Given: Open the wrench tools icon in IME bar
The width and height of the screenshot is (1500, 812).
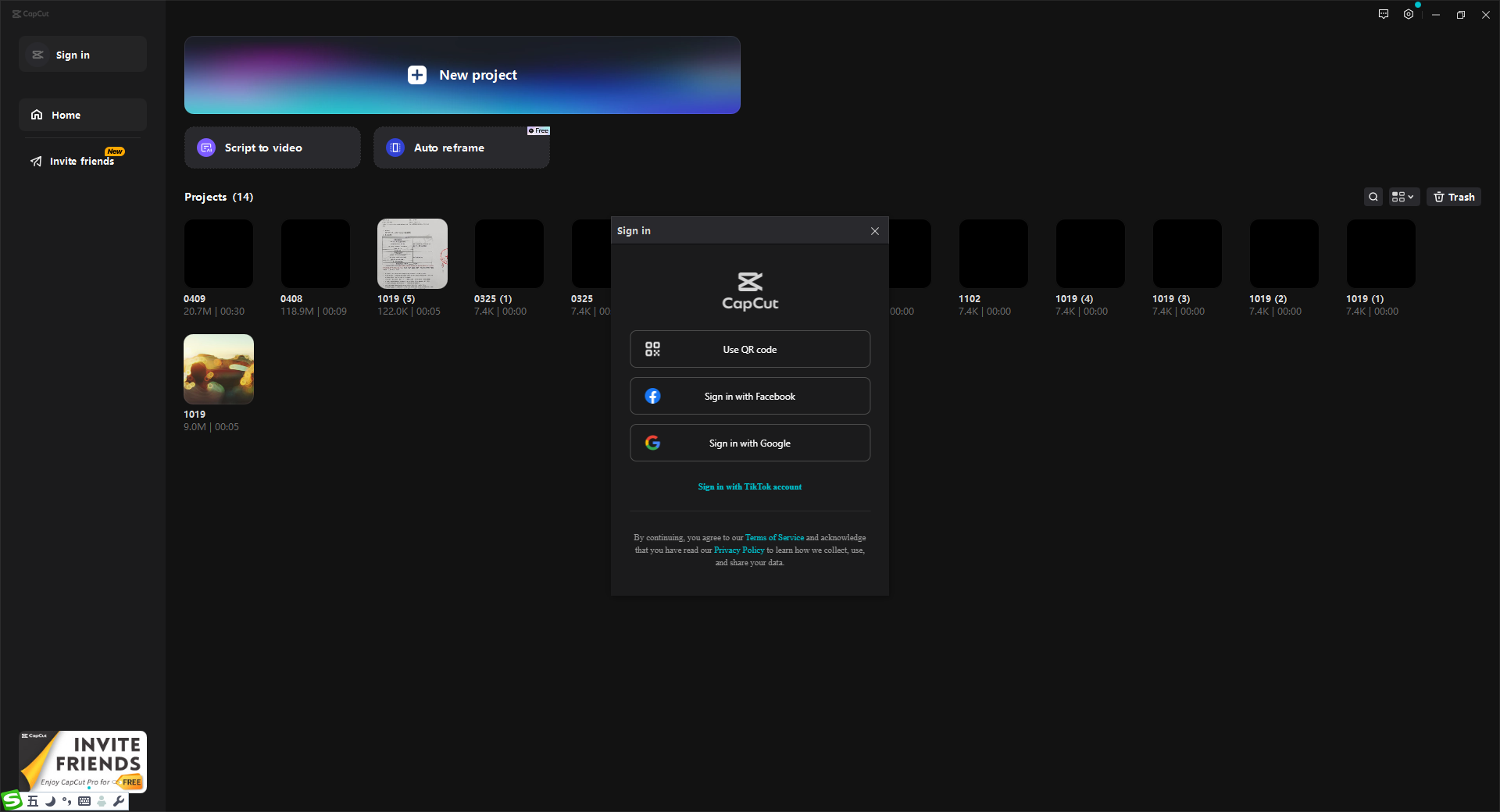Looking at the screenshot, I should click(119, 801).
